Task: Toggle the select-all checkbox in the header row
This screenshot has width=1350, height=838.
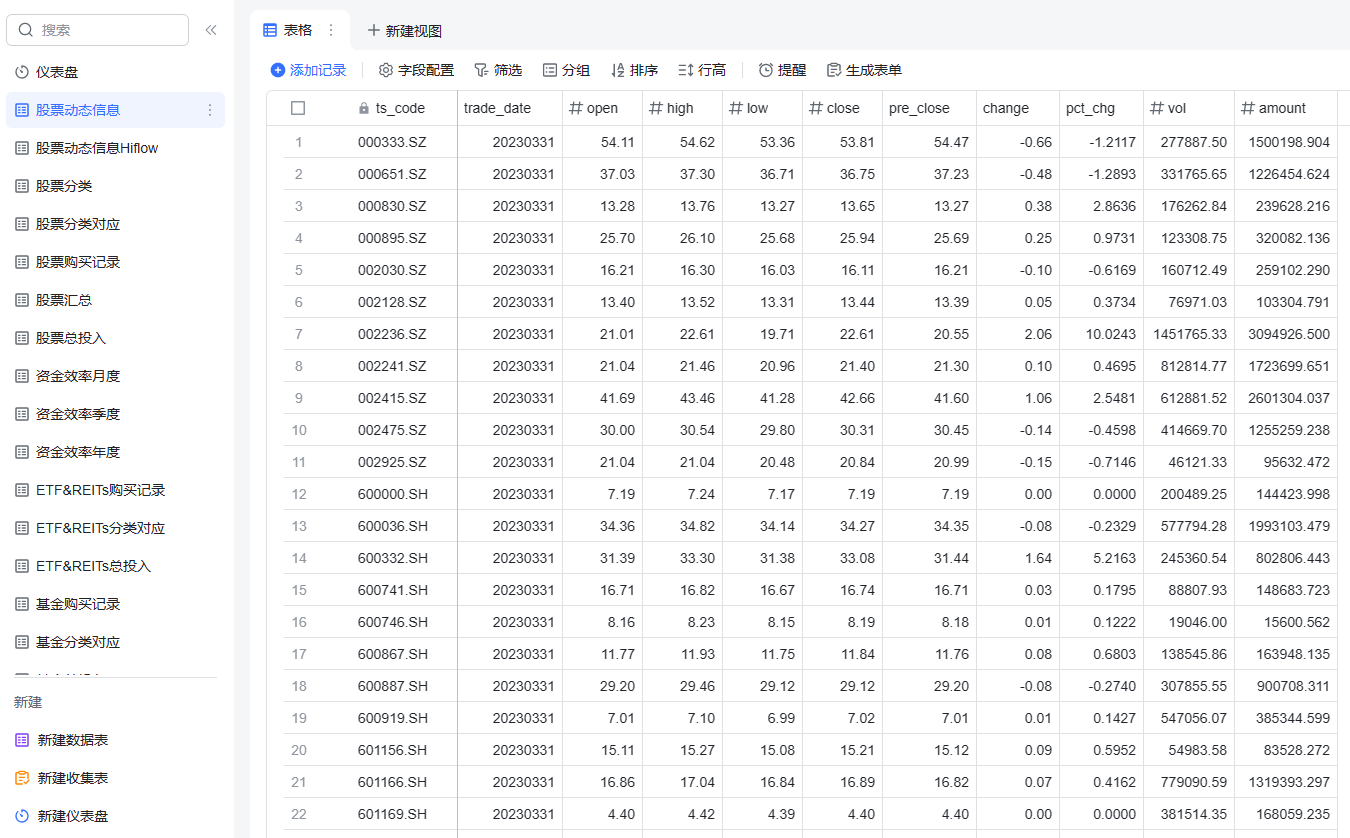Action: pyautogui.click(x=297, y=107)
